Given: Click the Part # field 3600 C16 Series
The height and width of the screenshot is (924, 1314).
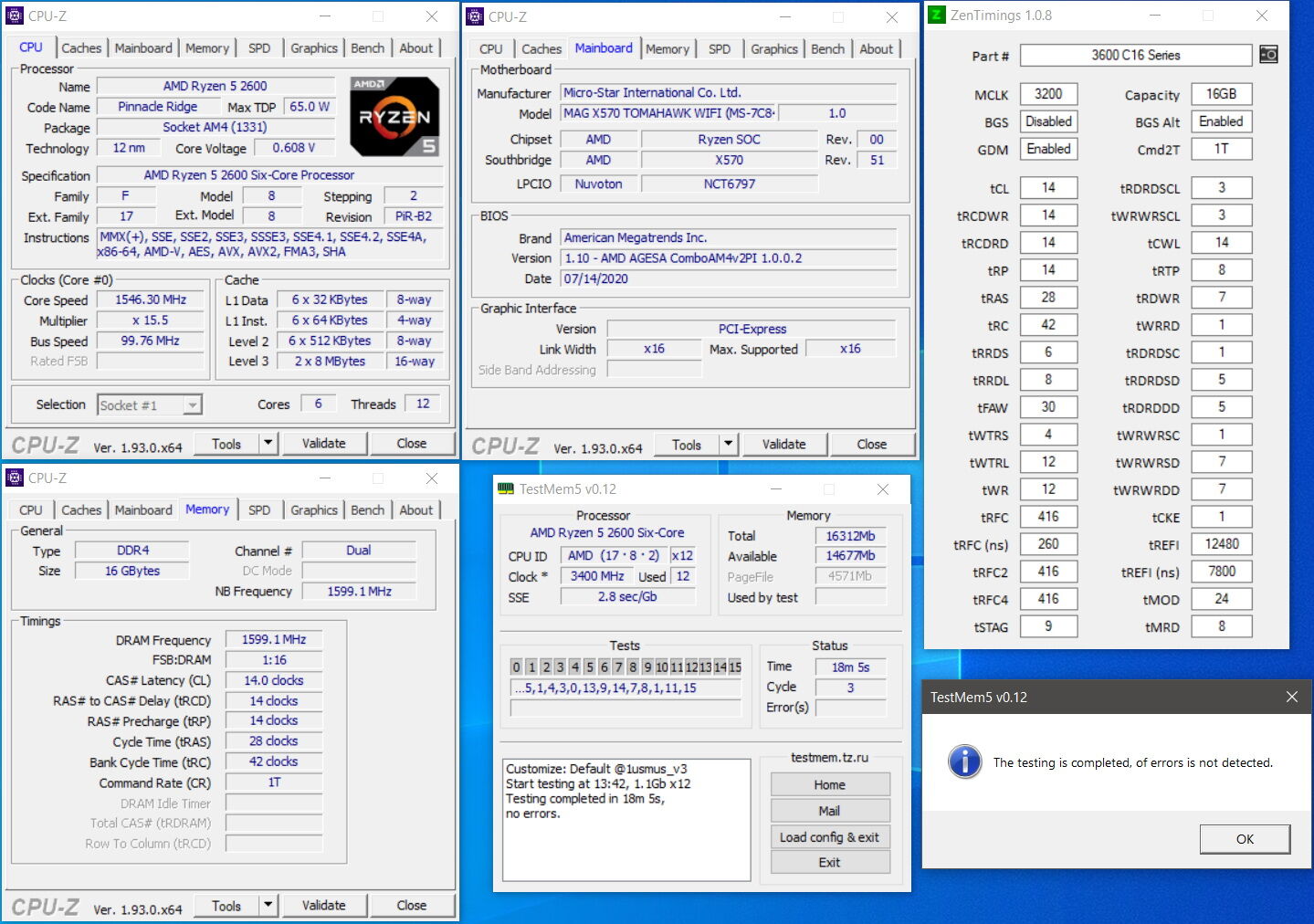Looking at the screenshot, I should coord(1135,55).
